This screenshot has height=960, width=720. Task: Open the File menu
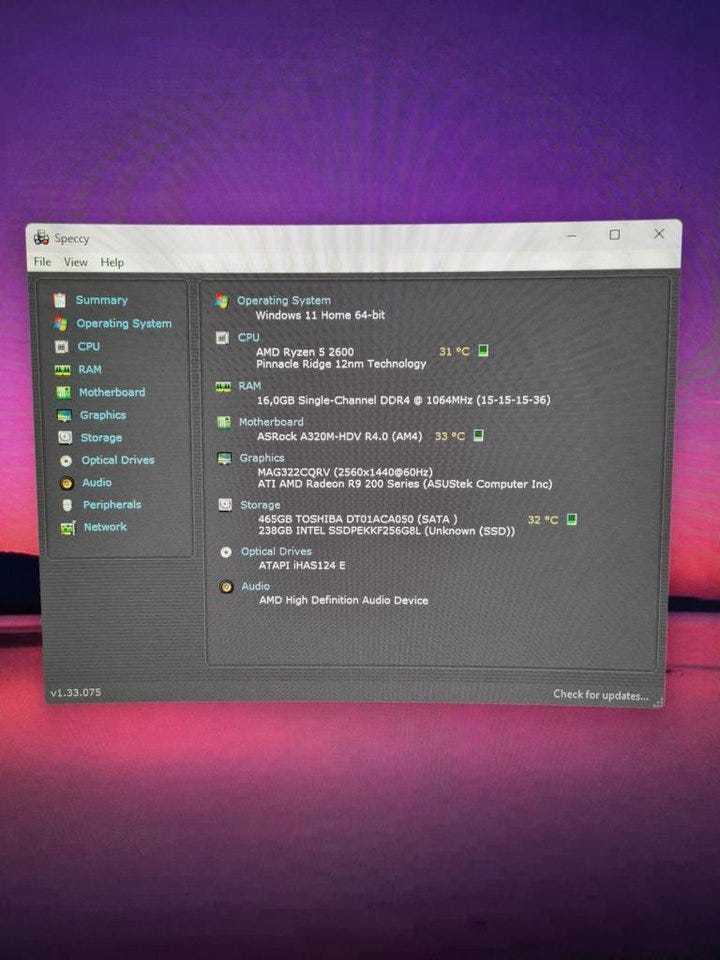[x=42, y=261]
